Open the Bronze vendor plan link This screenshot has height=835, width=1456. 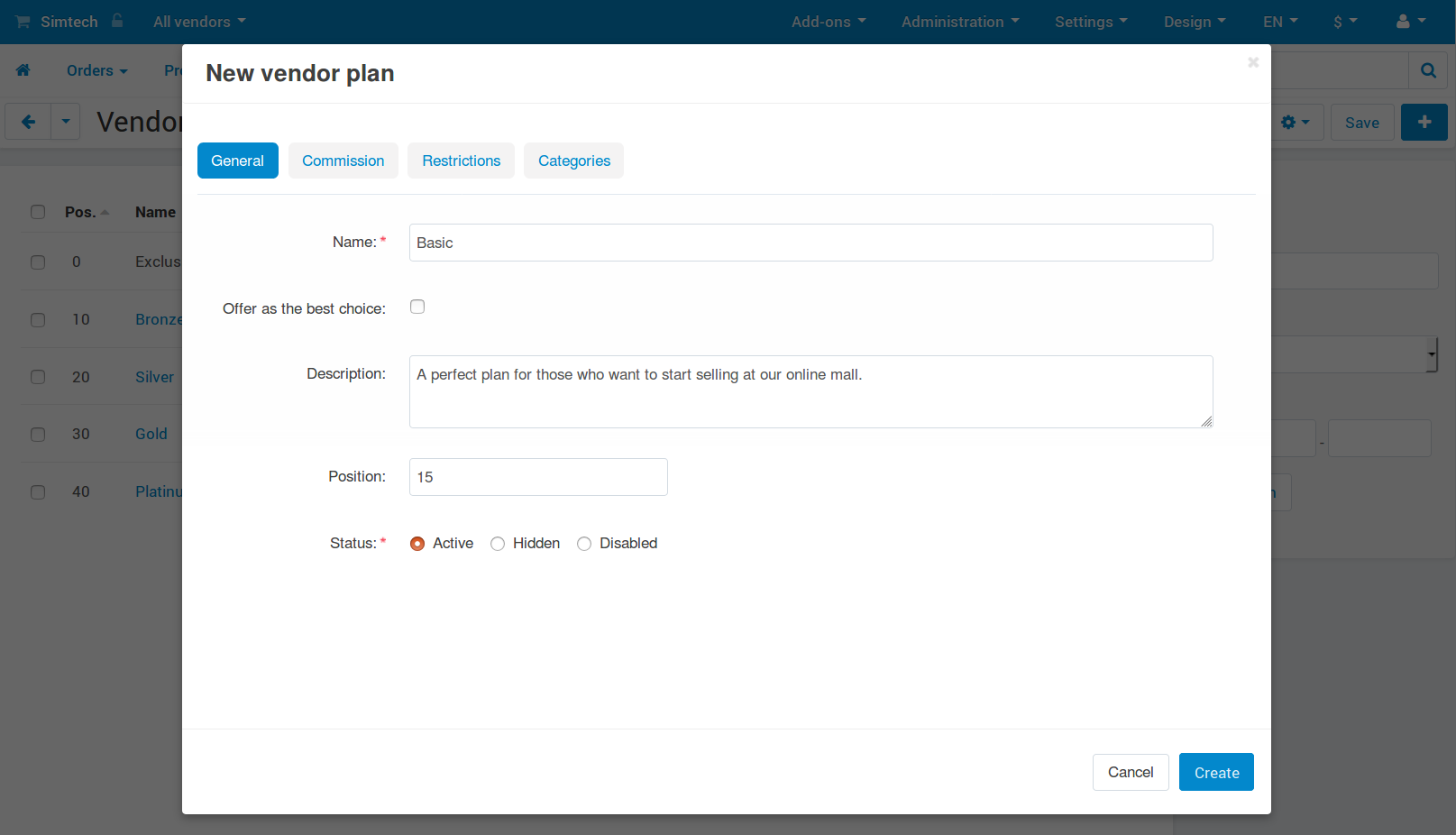point(159,319)
